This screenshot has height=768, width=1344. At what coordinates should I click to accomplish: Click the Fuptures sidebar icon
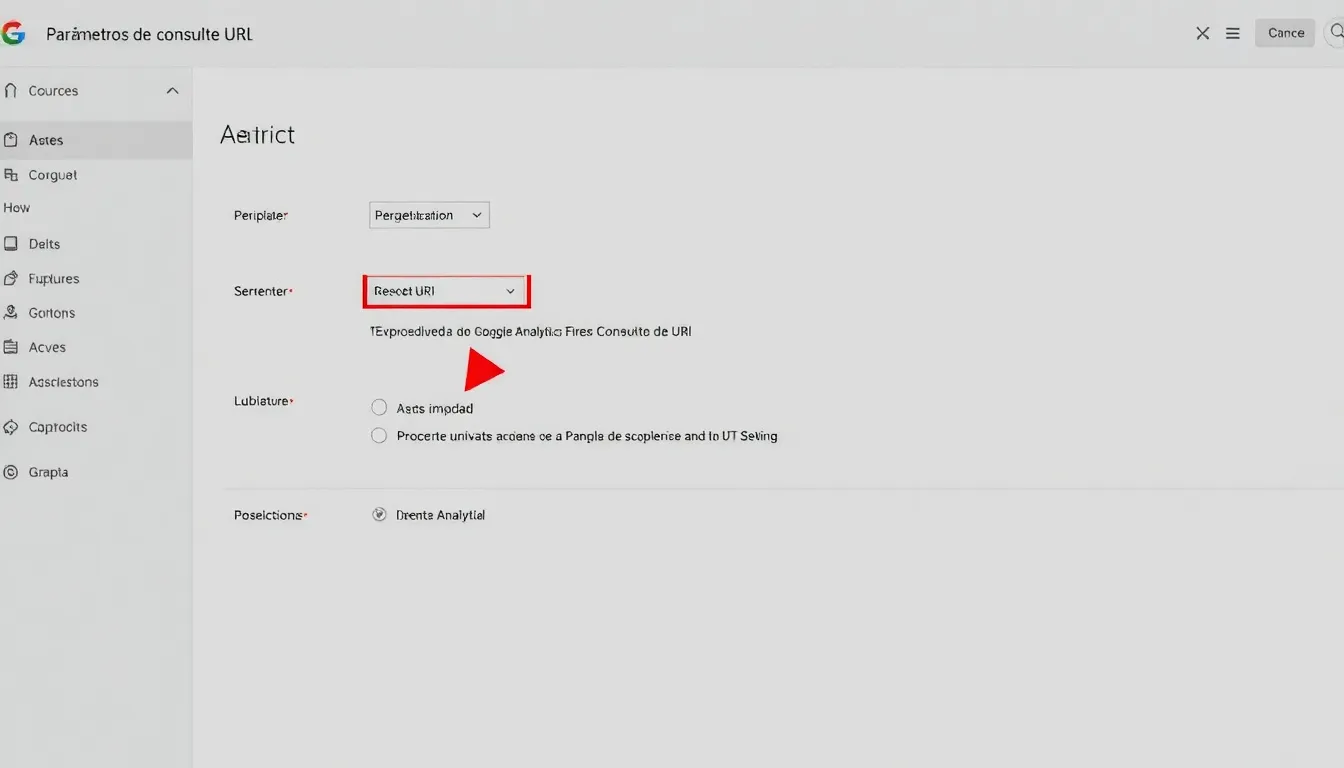coord(11,279)
